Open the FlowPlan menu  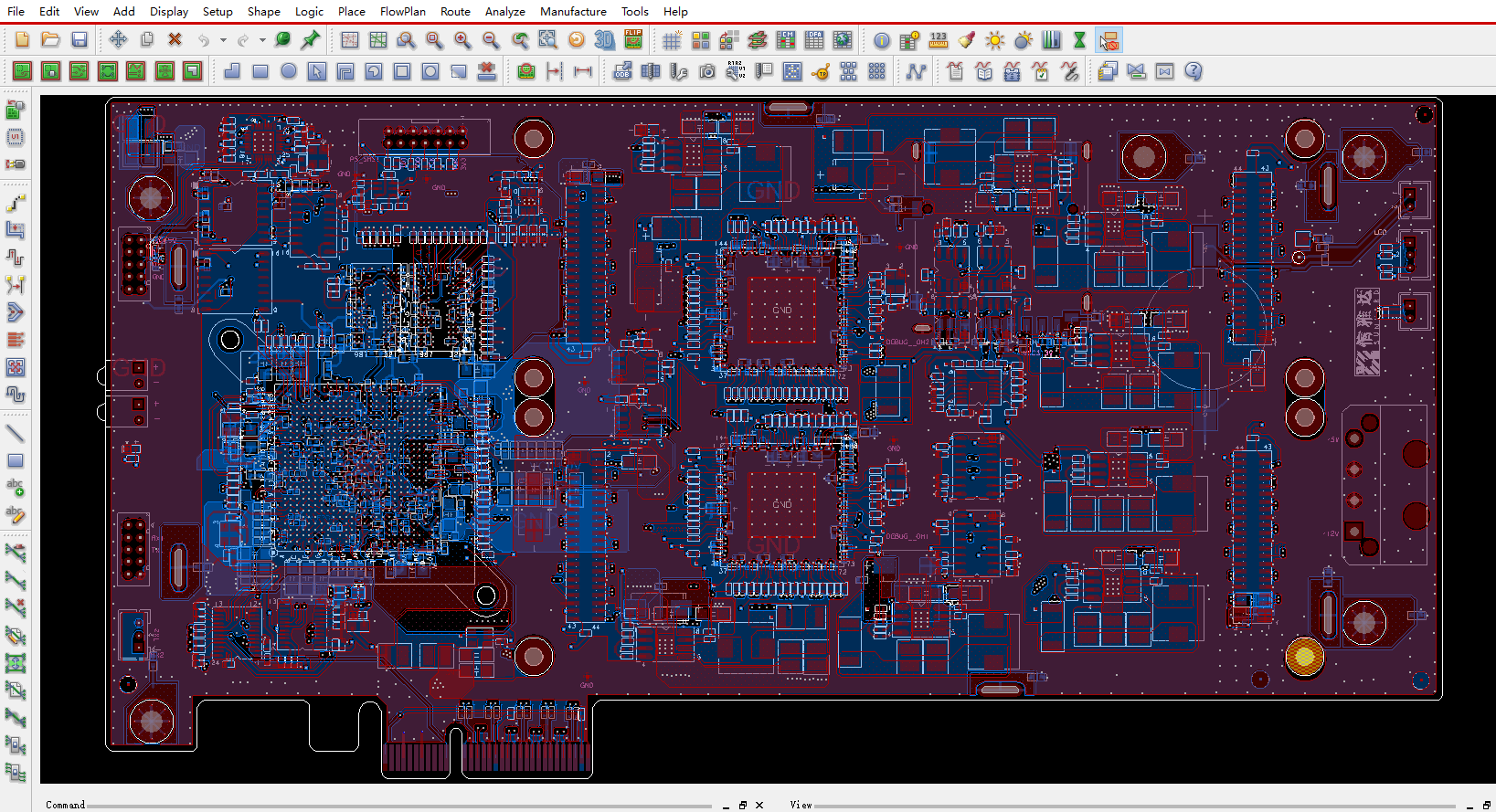[x=402, y=11]
